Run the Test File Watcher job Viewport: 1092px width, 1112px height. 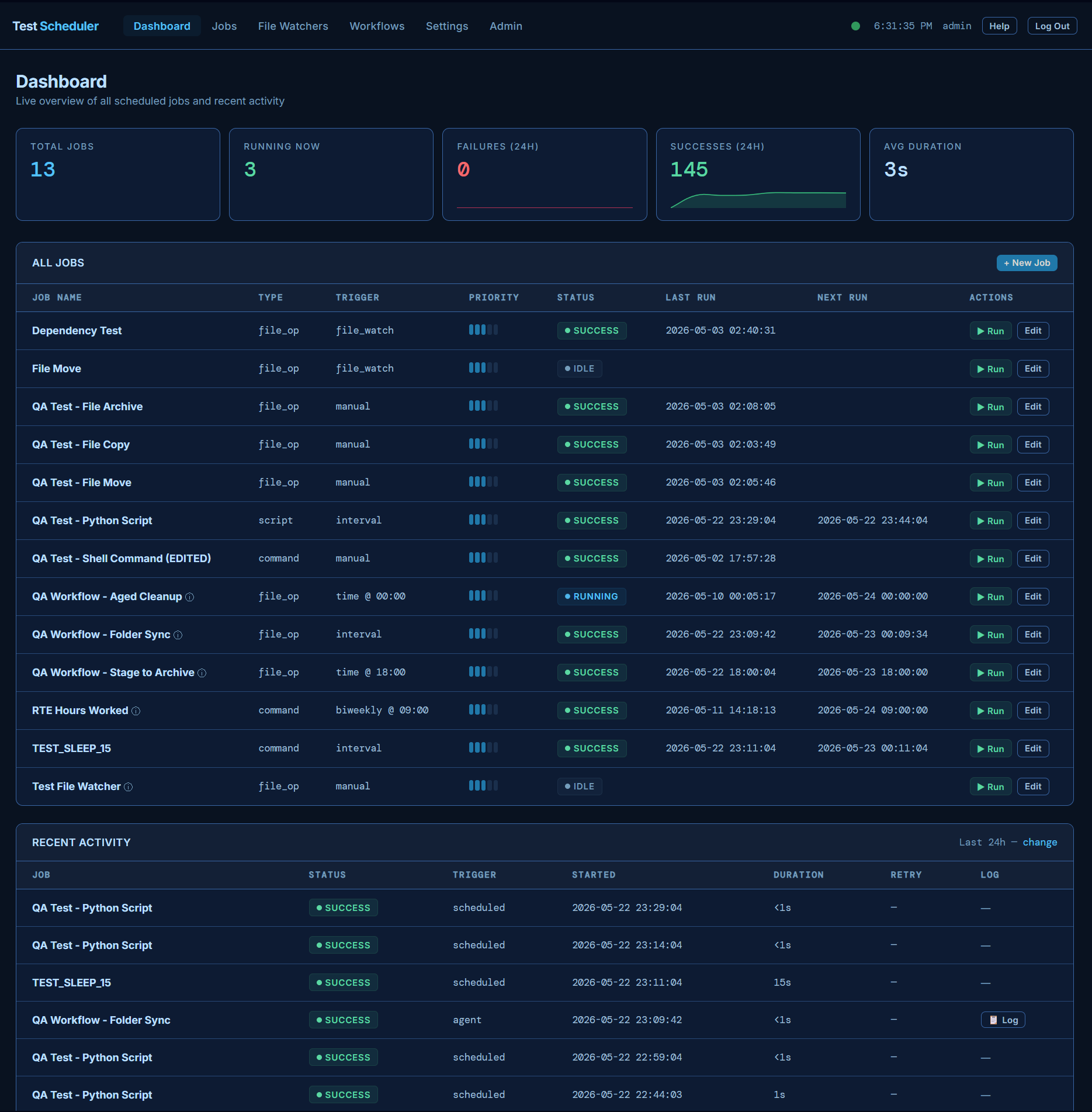pyautogui.click(x=990, y=787)
